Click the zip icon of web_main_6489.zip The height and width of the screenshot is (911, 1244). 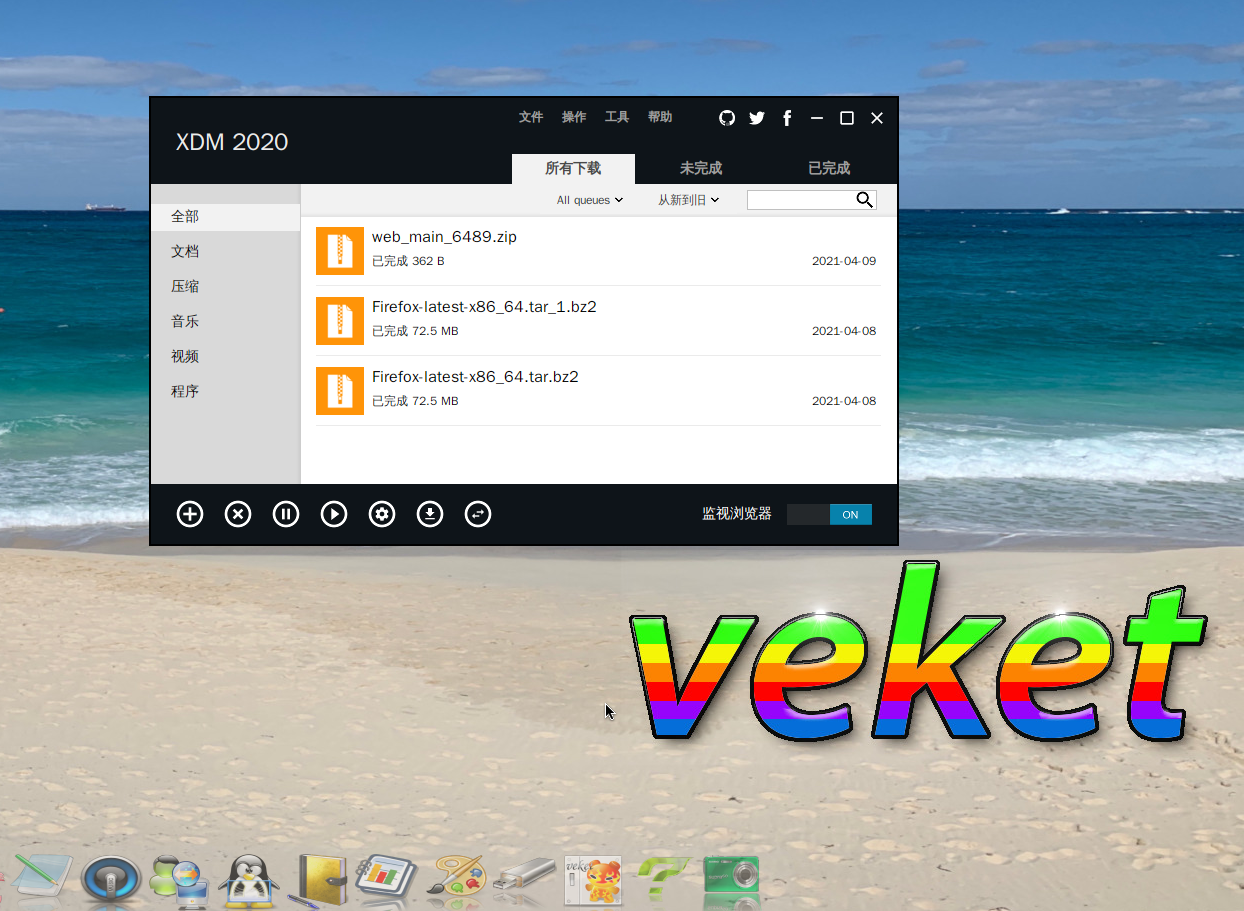340,251
